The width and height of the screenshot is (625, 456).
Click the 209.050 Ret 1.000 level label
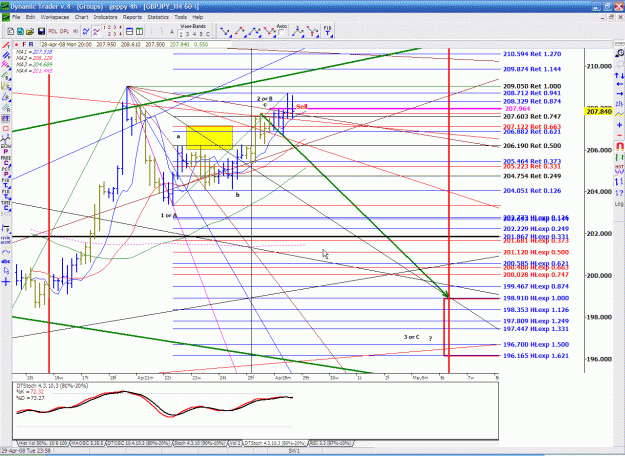(532, 86)
